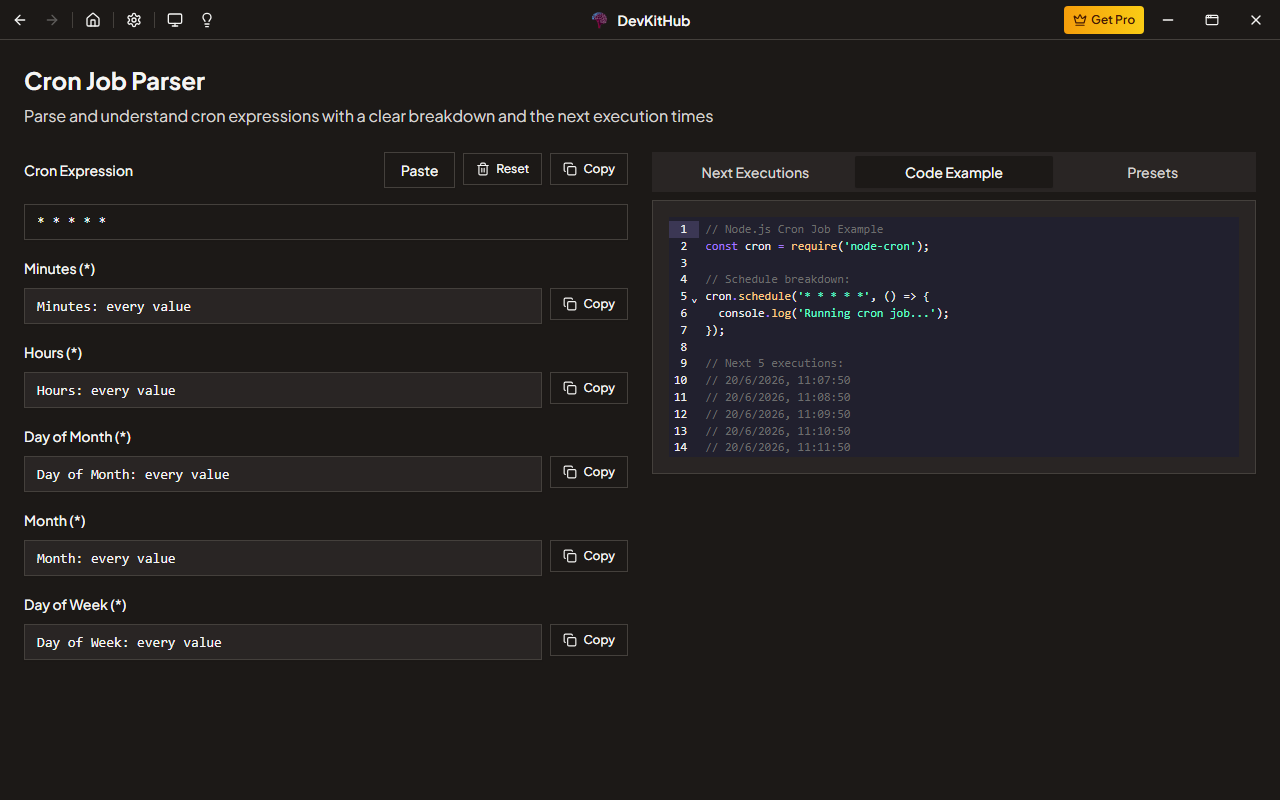This screenshot has height=800, width=1280.
Task: Click the DevKitHub brain logo
Action: [x=600, y=20]
